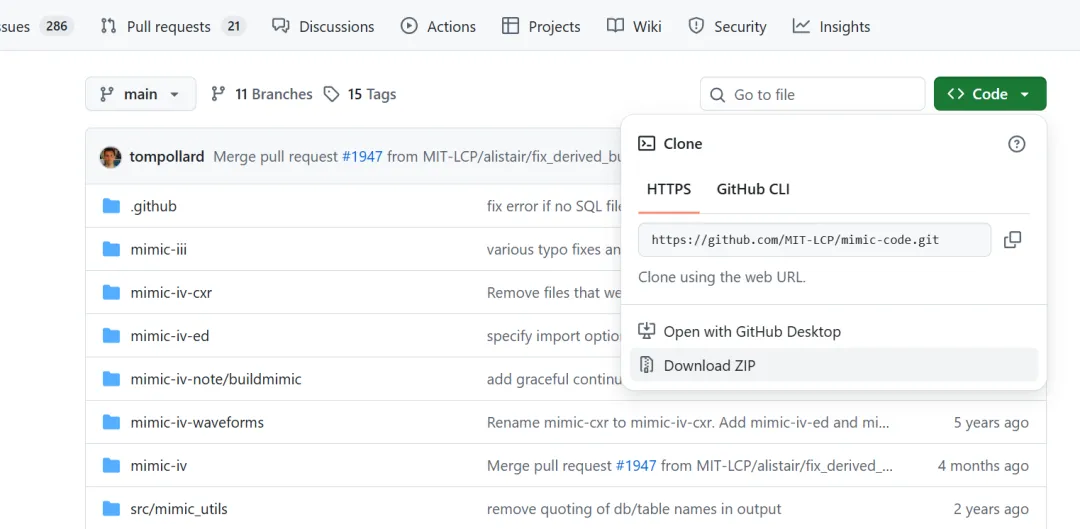Click the Branches fork icon
Image resolution: width=1080 pixels, height=529 pixels.
pyautogui.click(x=218, y=94)
